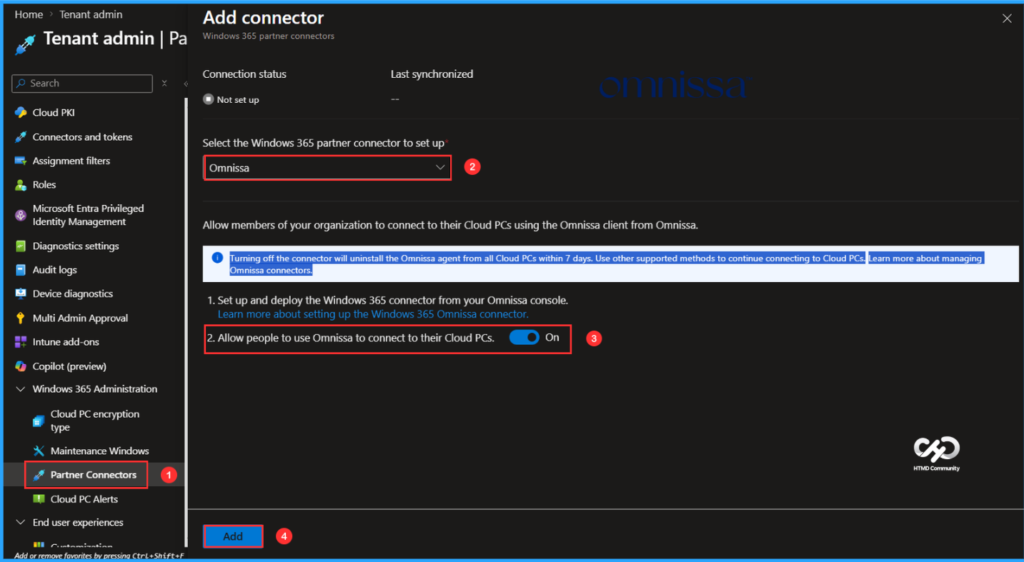This screenshot has height=562, width=1024.
Task: Click the Diagnostics settings icon
Action: [x=20, y=246]
